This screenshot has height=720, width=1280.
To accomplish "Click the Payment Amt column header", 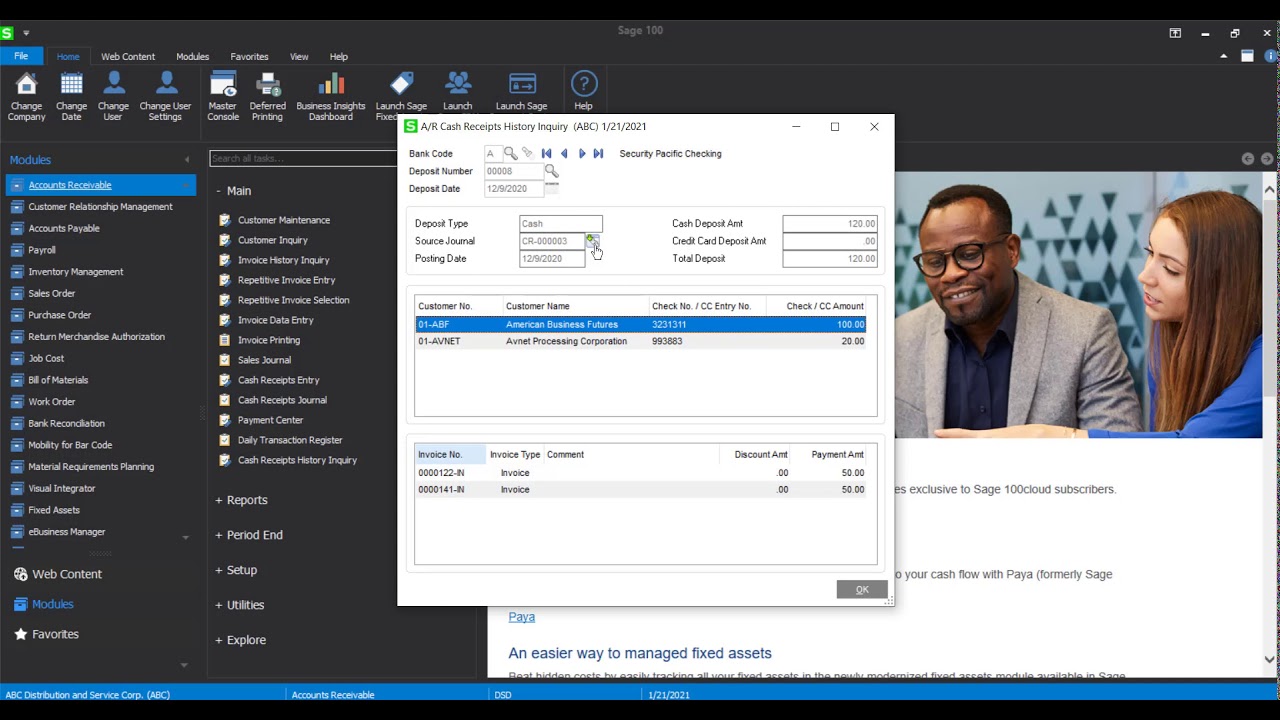I will (x=830, y=454).
